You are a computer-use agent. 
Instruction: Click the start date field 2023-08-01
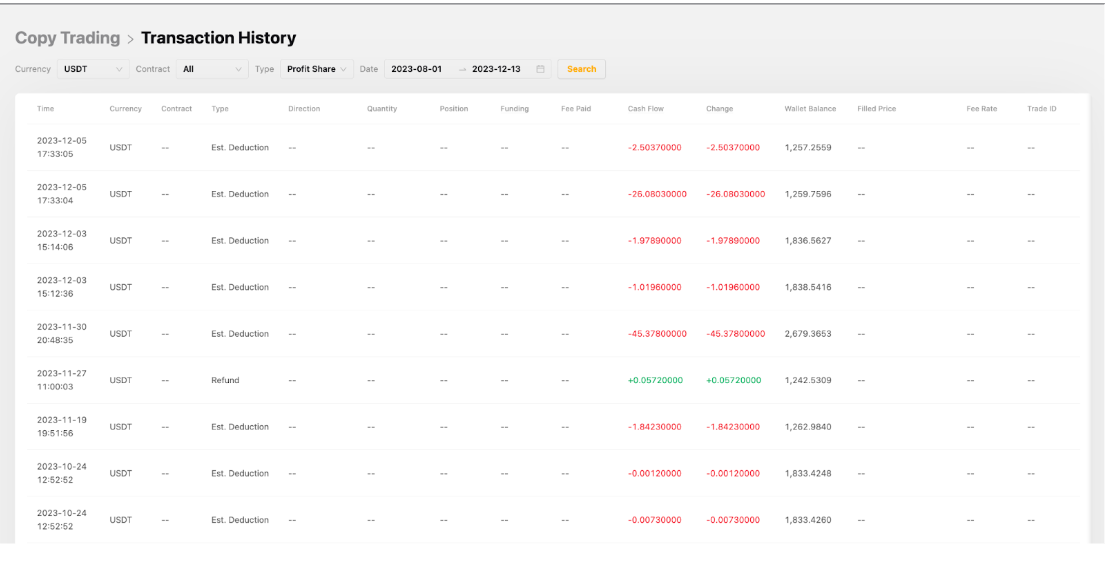(416, 69)
